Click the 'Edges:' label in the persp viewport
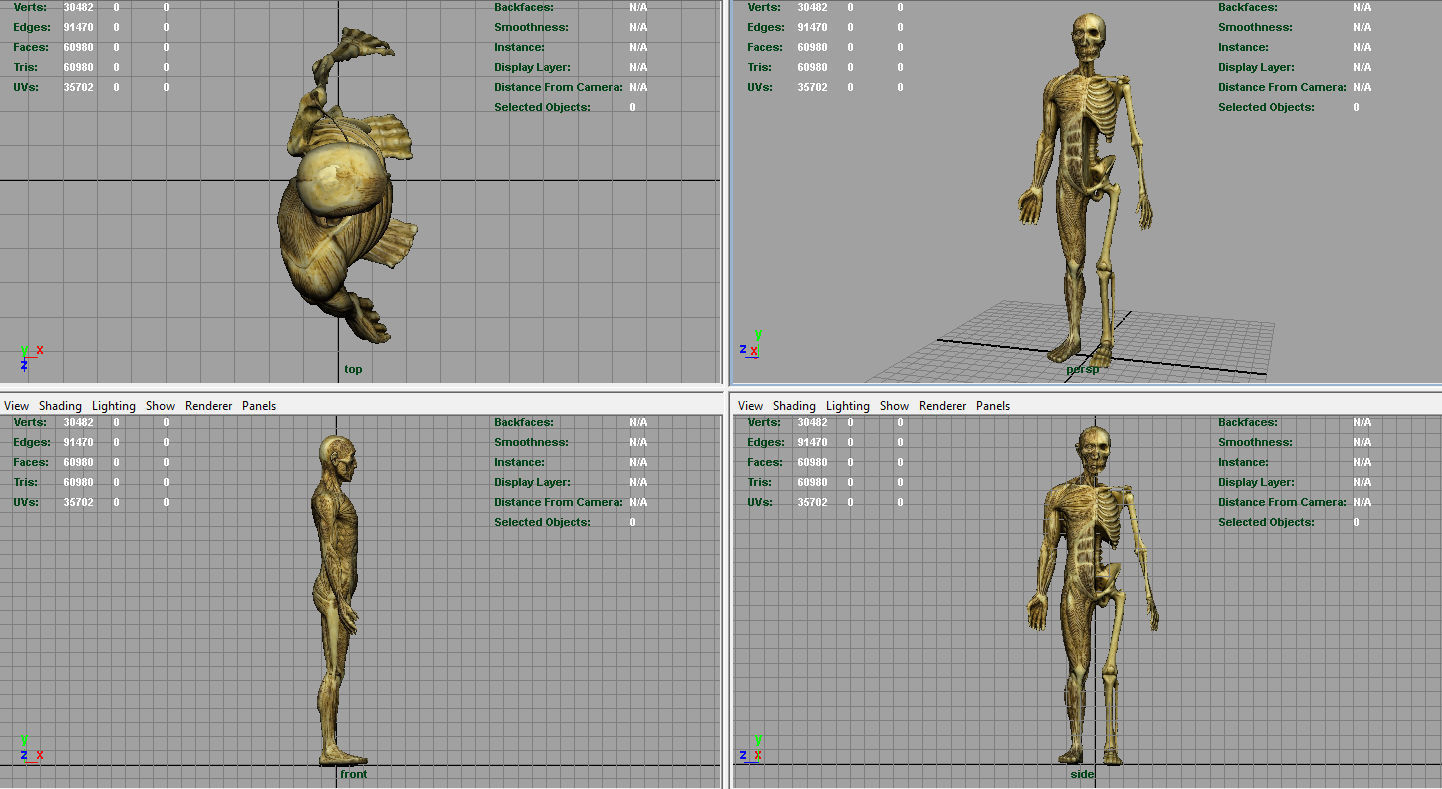The width and height of the screenshot is (1442, 789). point(765,27)
